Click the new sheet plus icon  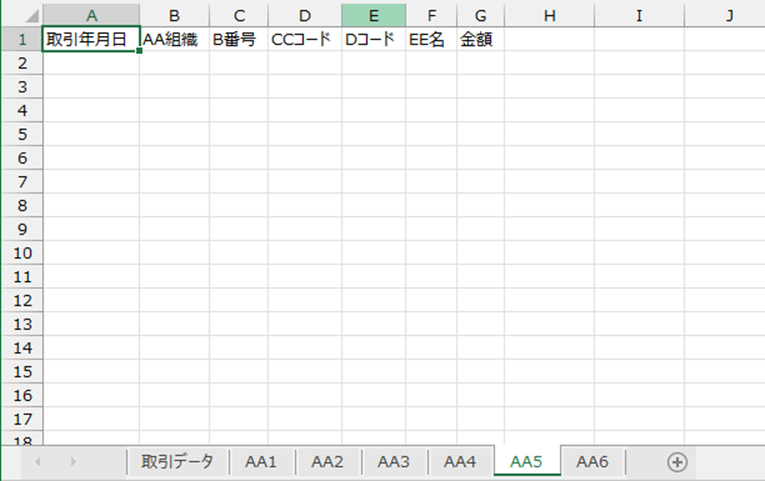pyautogui.click(x=677, y=462)
